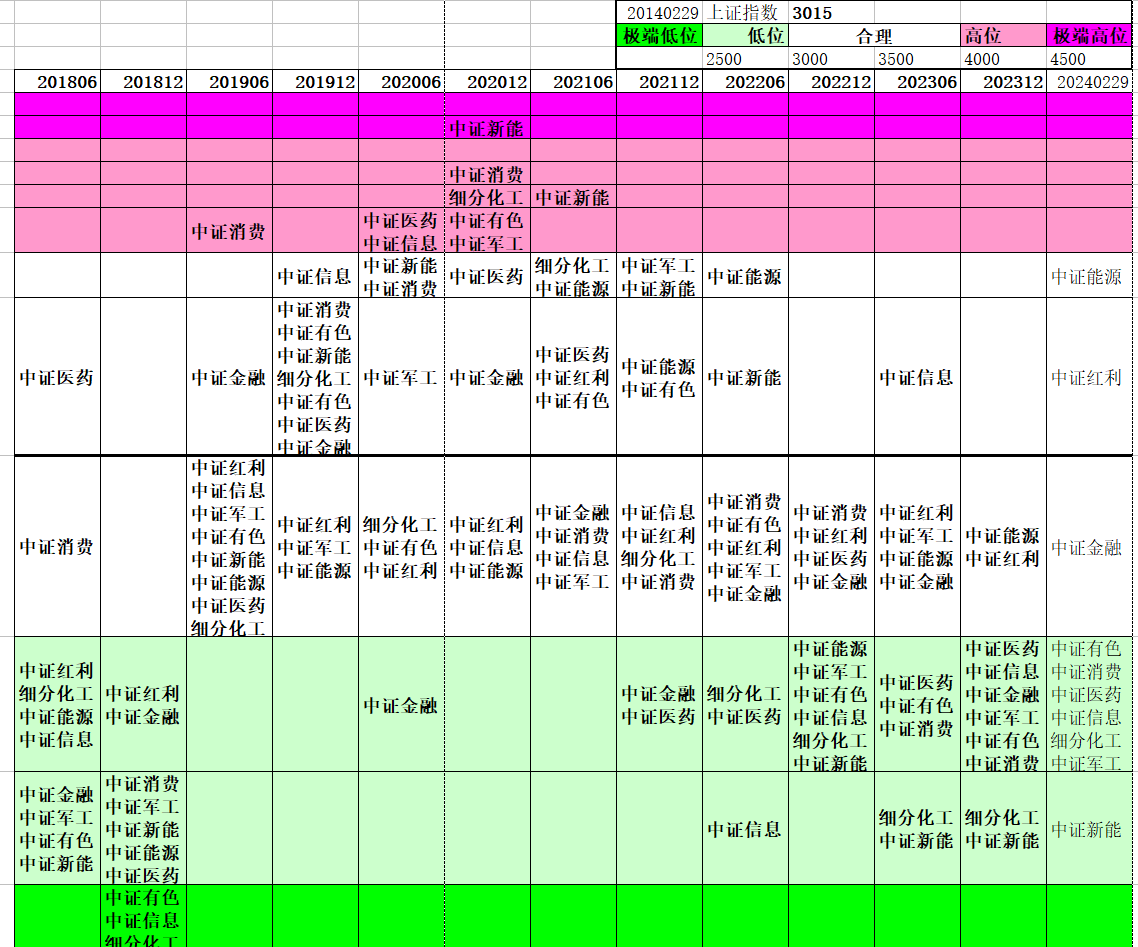Click 中证金融 in the 202012 white cell
Screen dimensions: 1138x947
(486, 377)
